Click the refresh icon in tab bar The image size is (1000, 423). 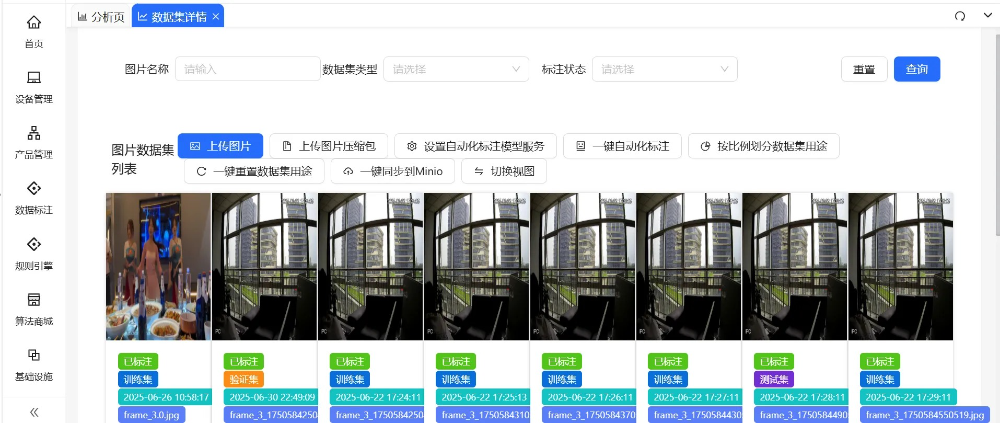(960, 16)
